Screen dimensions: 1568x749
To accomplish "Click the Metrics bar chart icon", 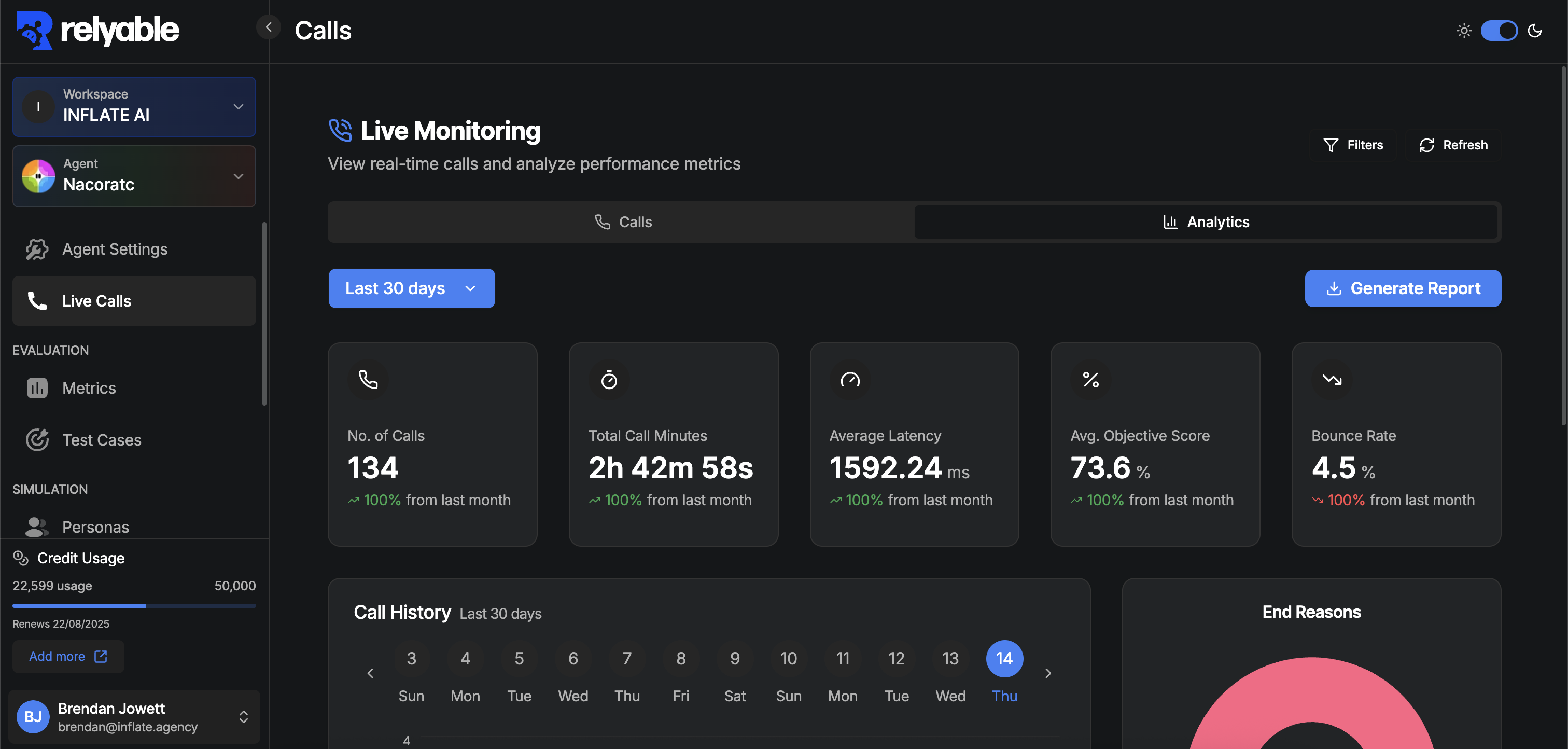I will 37,388.
